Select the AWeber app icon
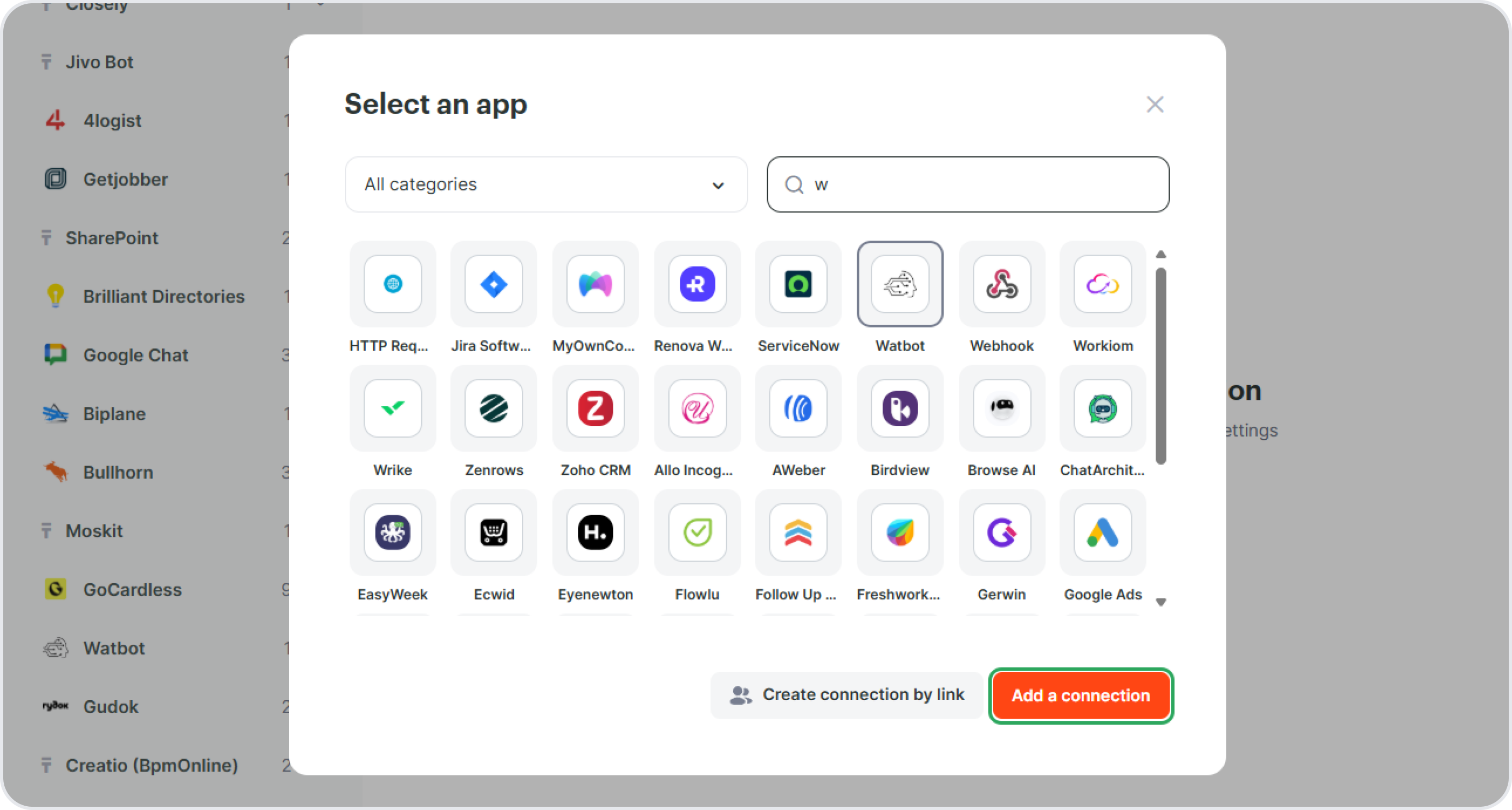Screen dimensions: 1512x810 pos(798,408)
